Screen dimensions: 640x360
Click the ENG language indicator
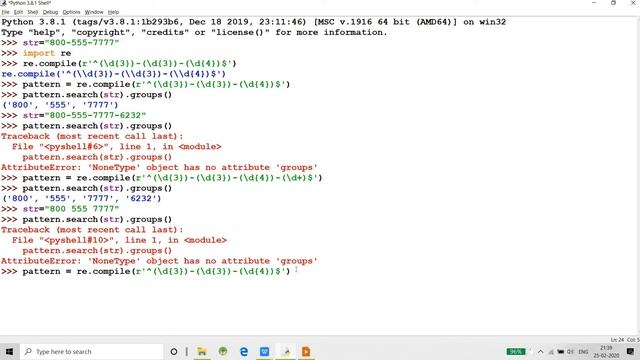tap(583, 351)
